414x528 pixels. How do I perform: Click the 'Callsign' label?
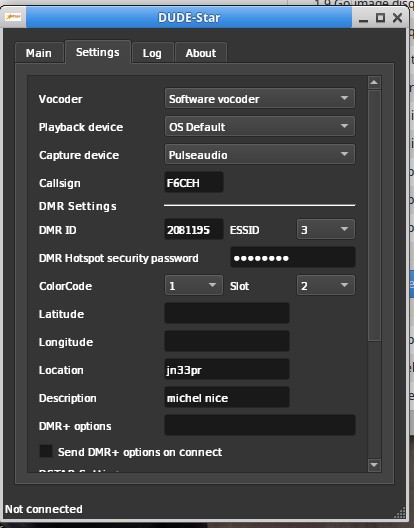pos(60,183)
